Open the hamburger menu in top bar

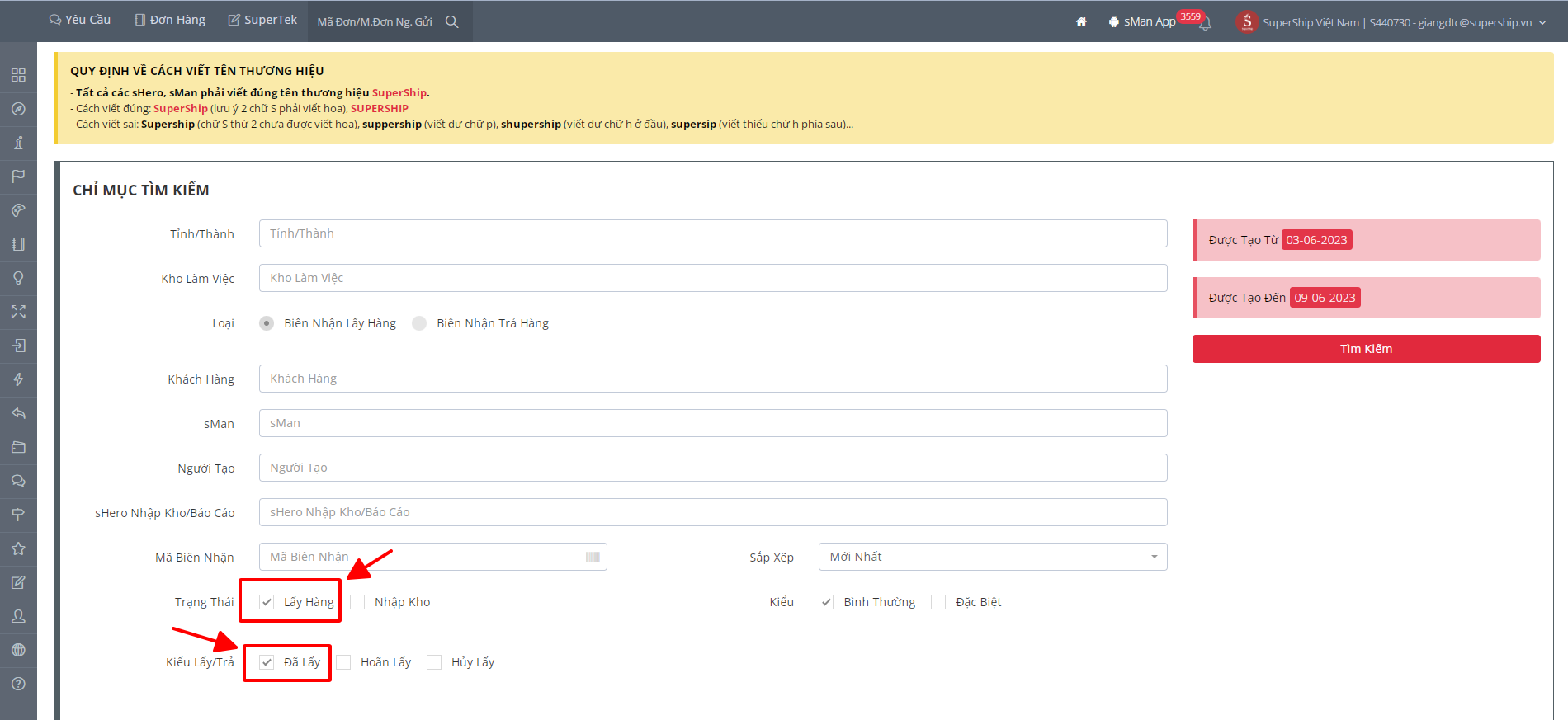click(18, 21)
